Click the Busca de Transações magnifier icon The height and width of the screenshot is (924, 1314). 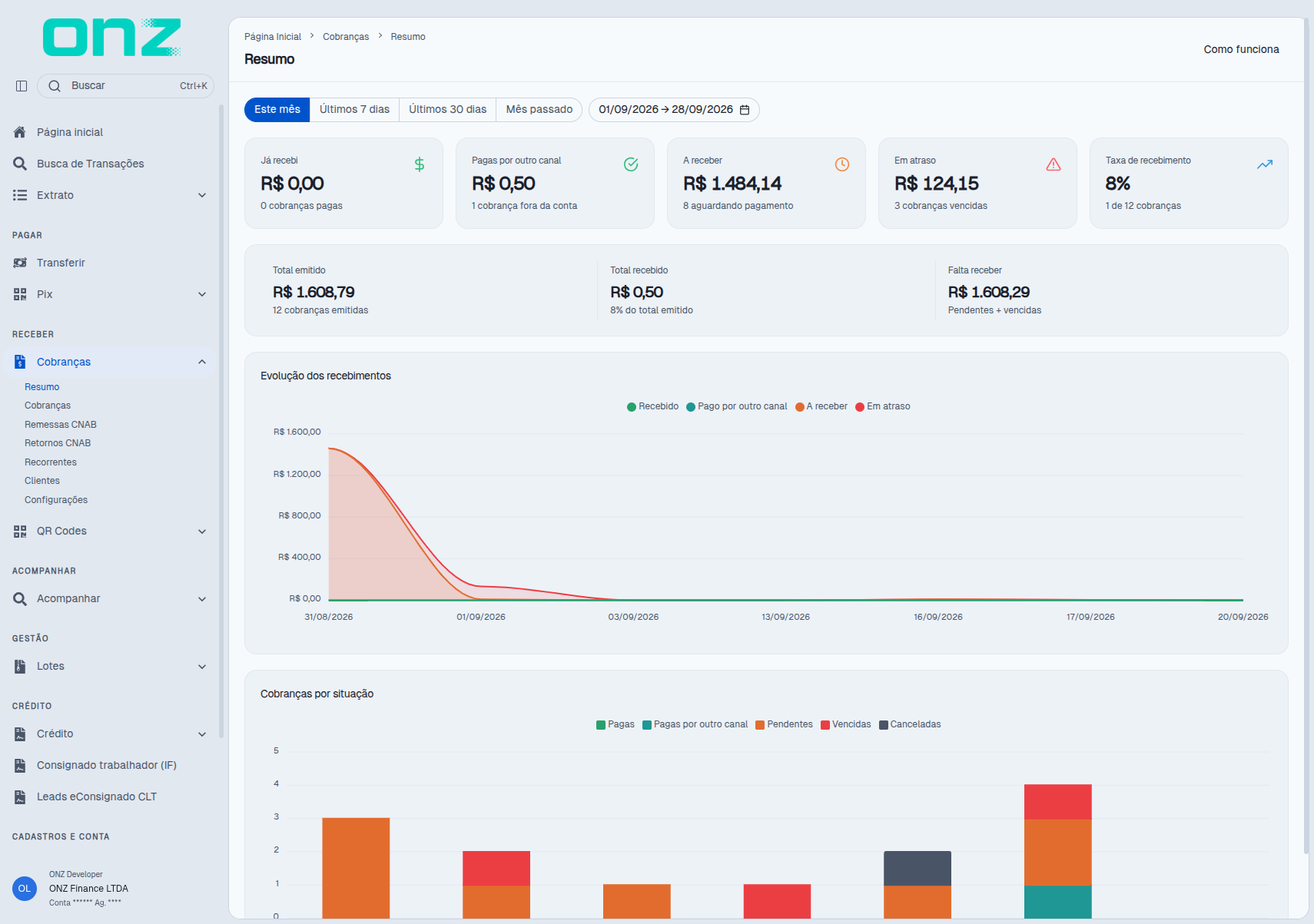coord(20,164)
